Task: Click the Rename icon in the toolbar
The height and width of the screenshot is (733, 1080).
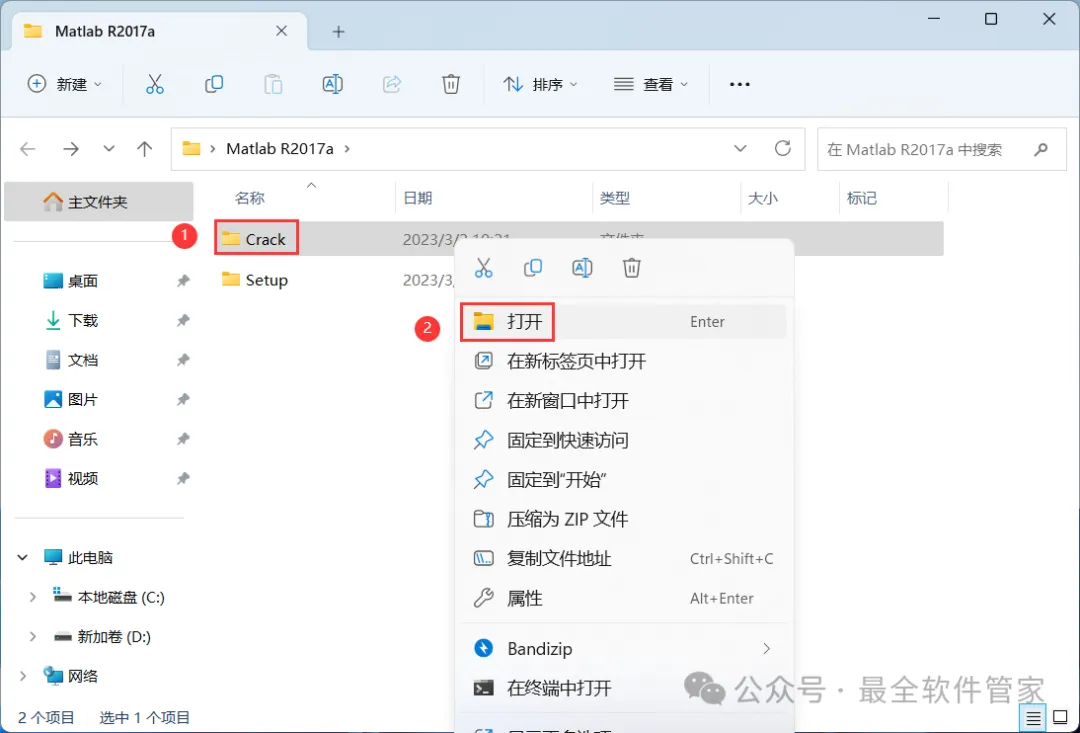Action: 333,84
